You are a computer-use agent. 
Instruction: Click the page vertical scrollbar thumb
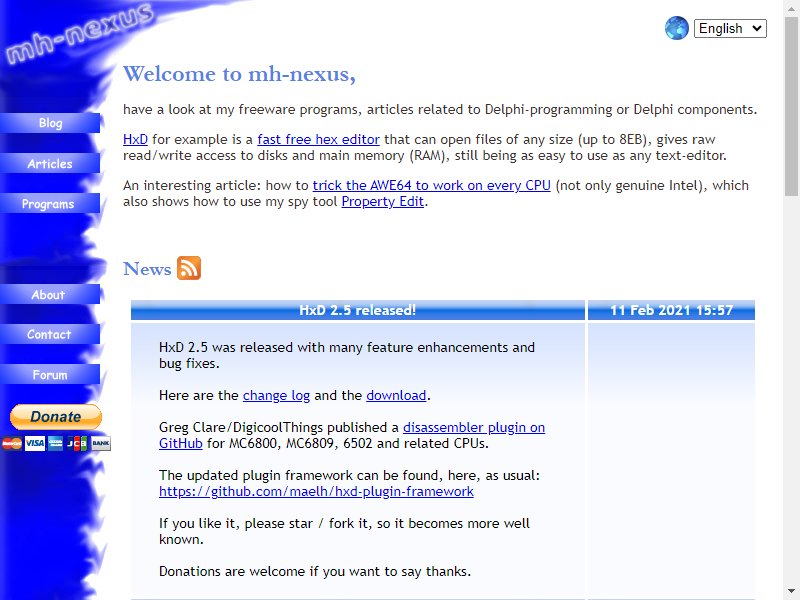pyautogui.click(x=791, y=105)
